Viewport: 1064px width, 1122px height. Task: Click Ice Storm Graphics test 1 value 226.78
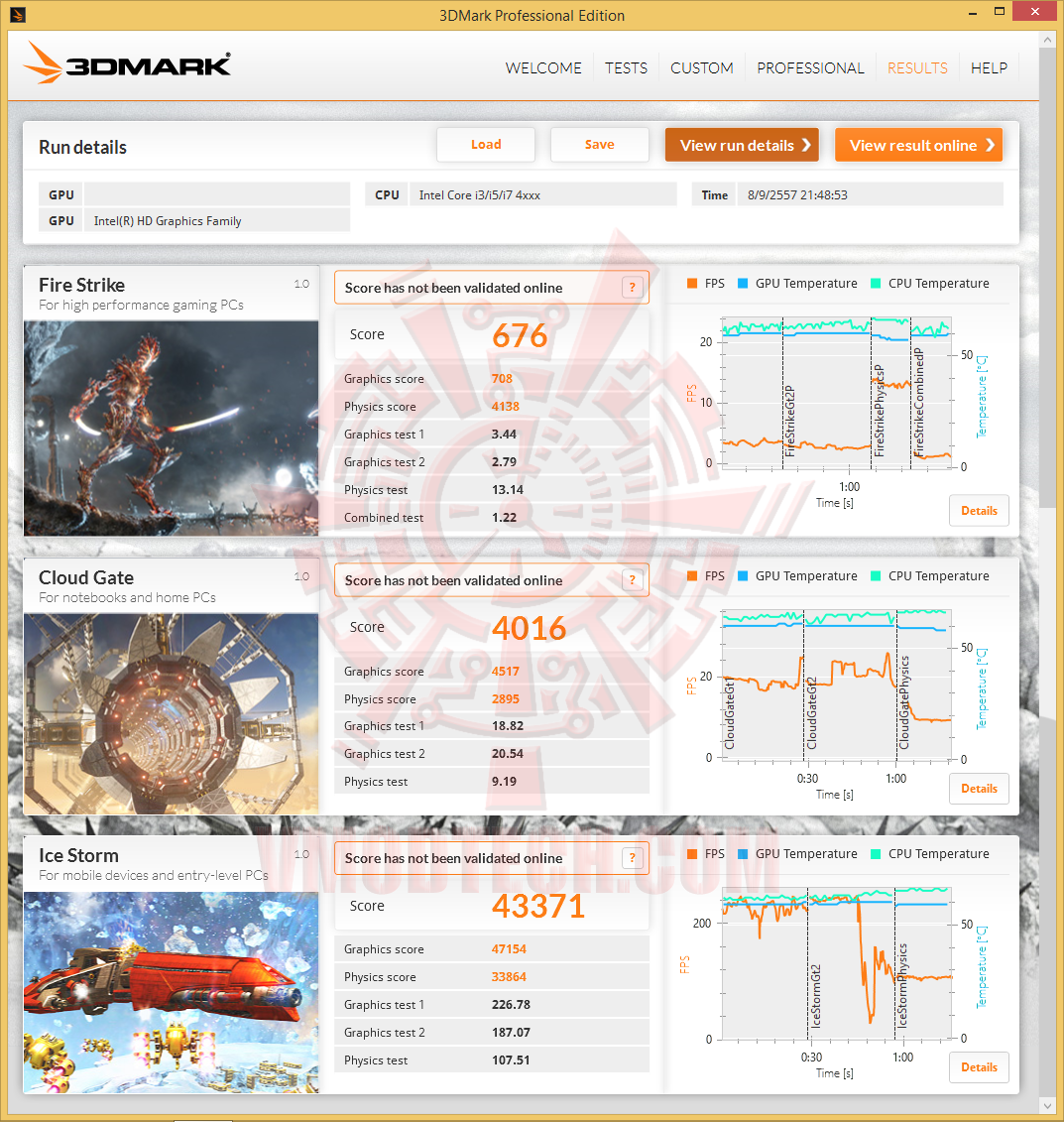(x=512, y=1005)
